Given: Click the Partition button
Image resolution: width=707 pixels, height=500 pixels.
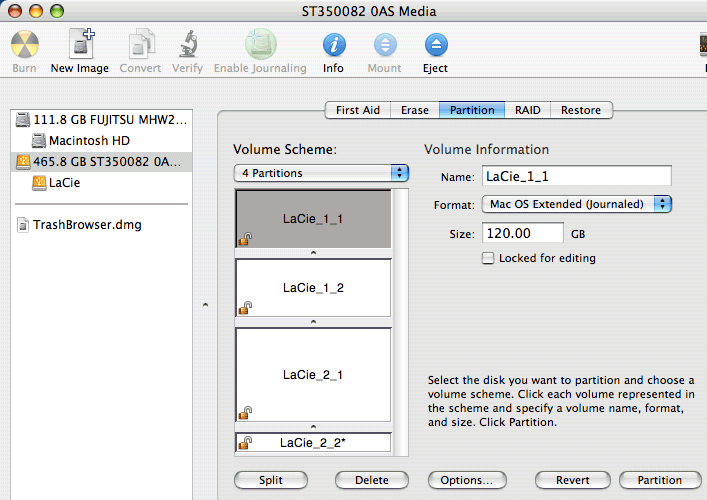Looking at the screenshot, I should 660,480.
